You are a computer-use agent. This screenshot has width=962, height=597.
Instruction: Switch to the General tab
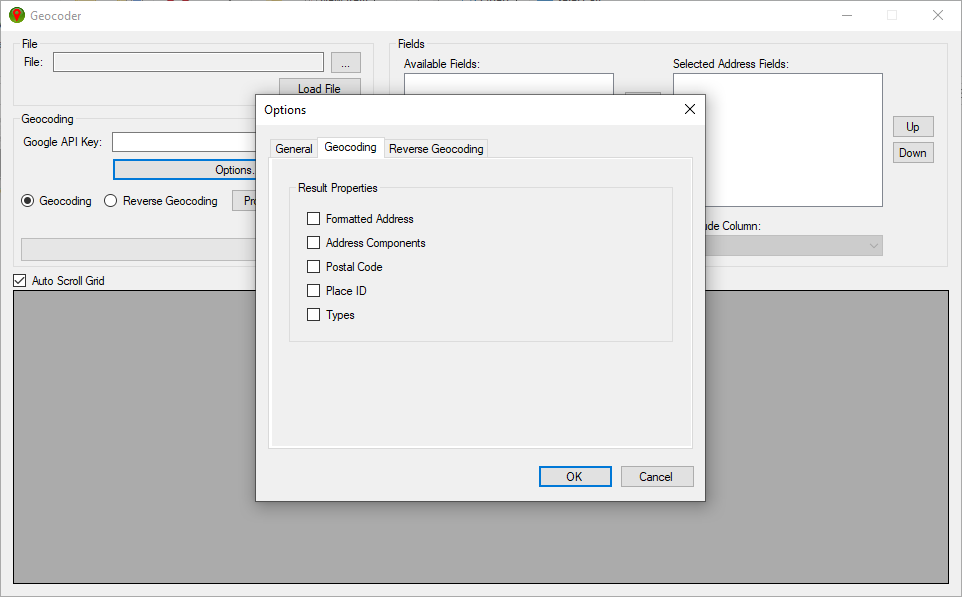(x=293, y=147)
